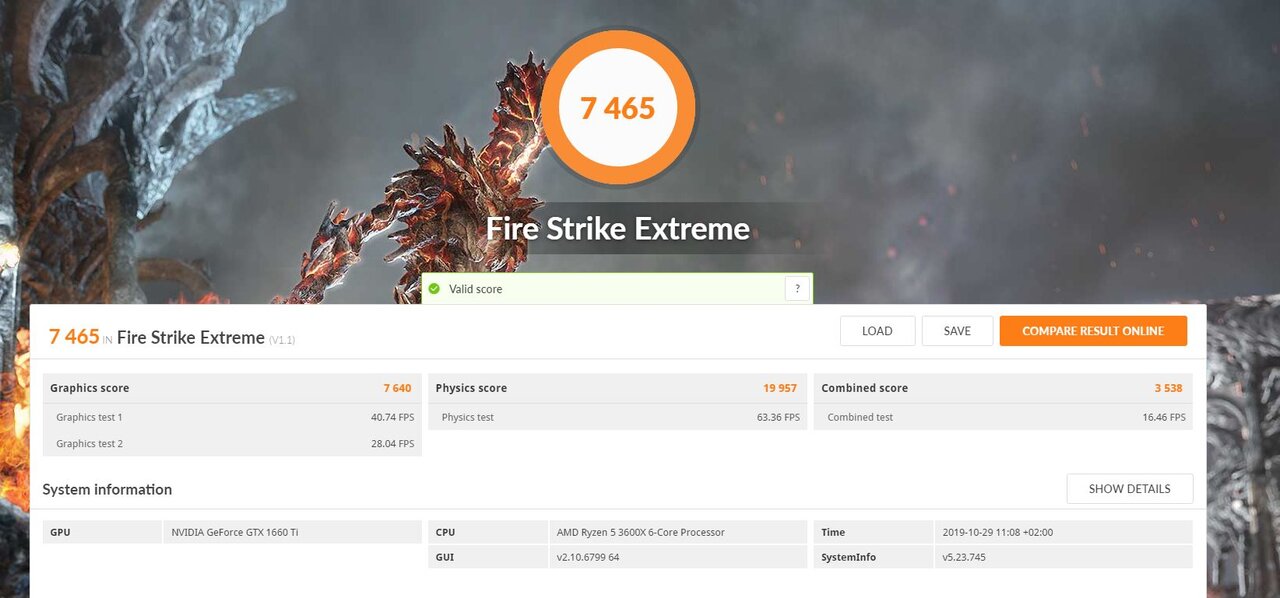1280x598 pixels.
Task: Click the Valid score text
Action: pyautogui.click(x=476, y=289)
